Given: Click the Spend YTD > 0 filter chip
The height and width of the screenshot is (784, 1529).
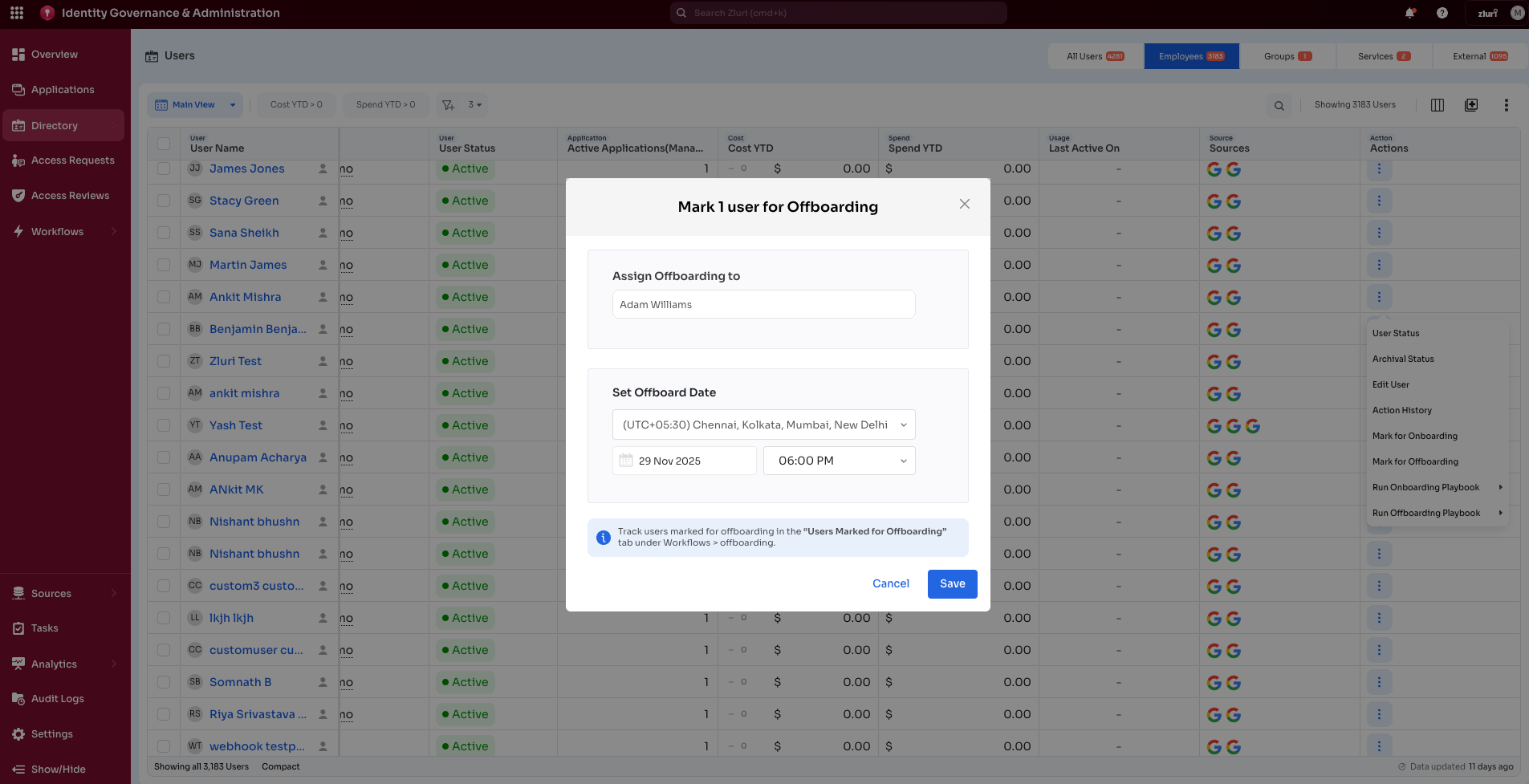Looking at the screenshot, I should (x=386, y=105).
